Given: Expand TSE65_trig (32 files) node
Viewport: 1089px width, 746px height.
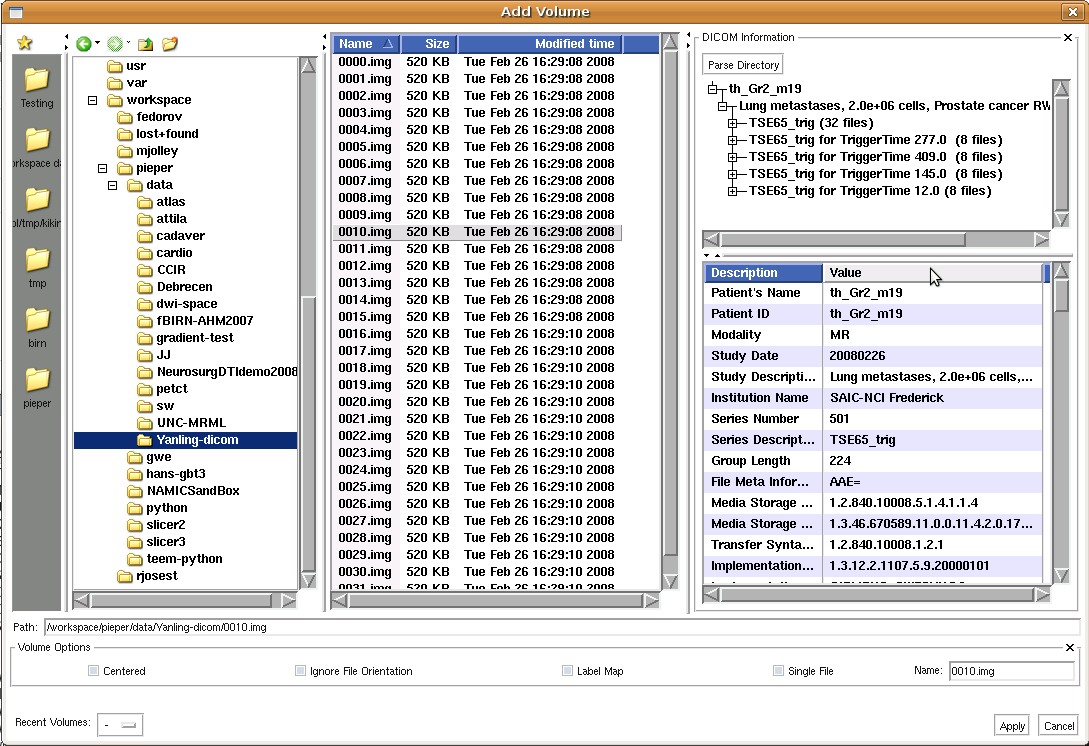Looking at the screenshot, I should point(733,123).
